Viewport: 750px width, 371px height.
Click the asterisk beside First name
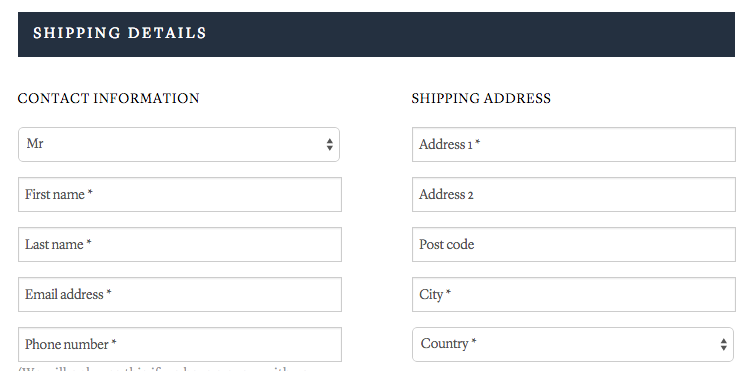[90, 192]
